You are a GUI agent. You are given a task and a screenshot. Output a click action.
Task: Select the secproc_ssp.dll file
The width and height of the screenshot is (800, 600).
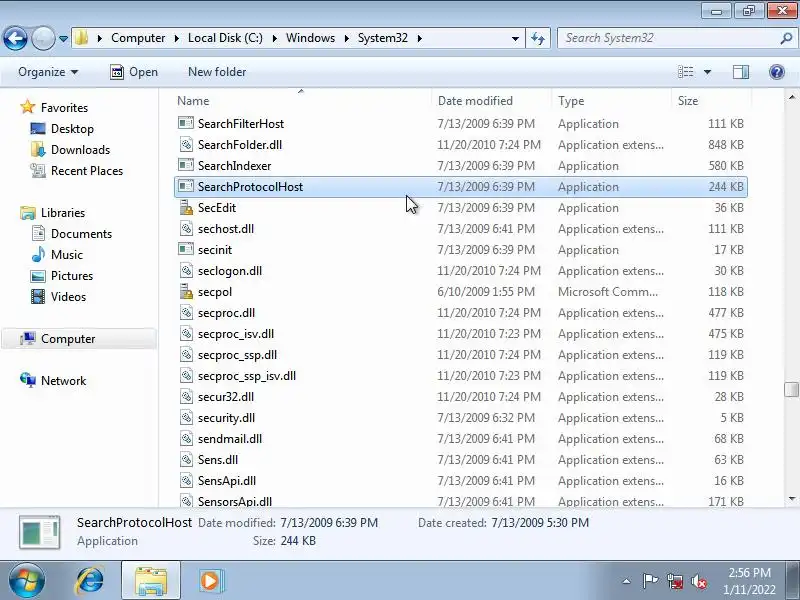click(237, 355)
